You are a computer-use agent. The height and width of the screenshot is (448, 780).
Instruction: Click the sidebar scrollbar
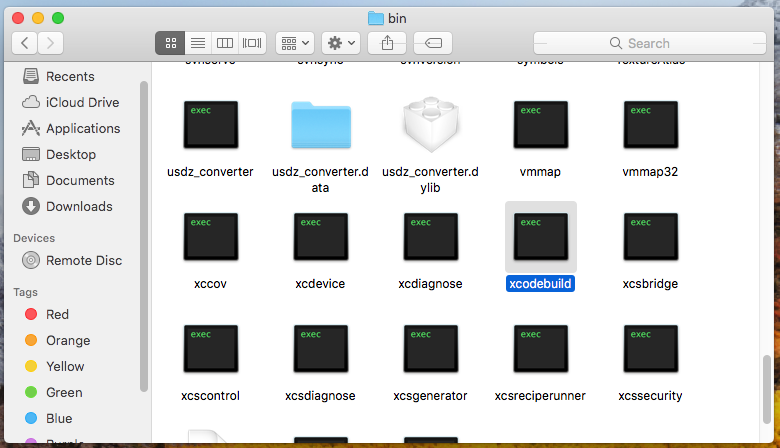144,237
